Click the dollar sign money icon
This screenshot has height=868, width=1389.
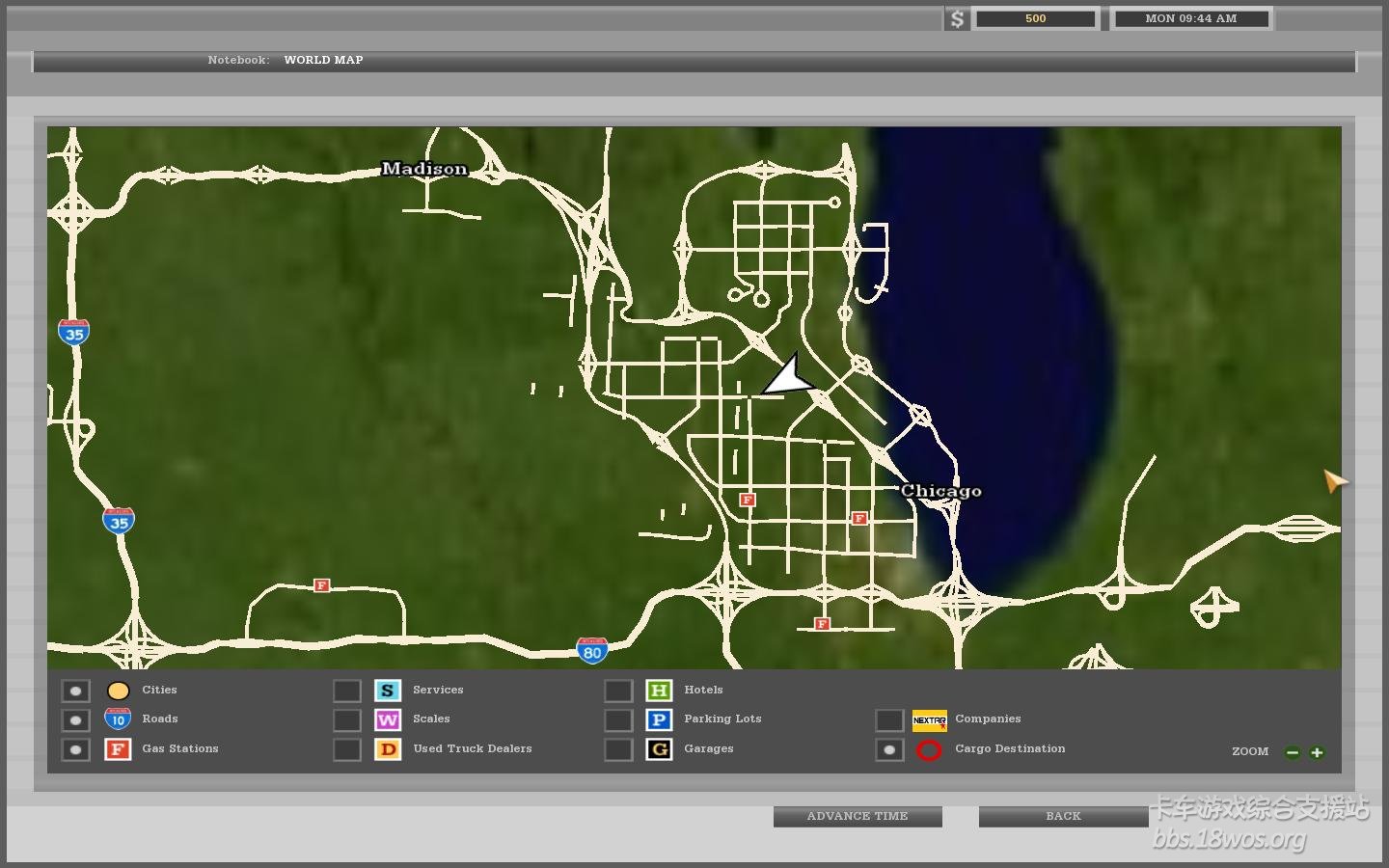click(956, 19)
